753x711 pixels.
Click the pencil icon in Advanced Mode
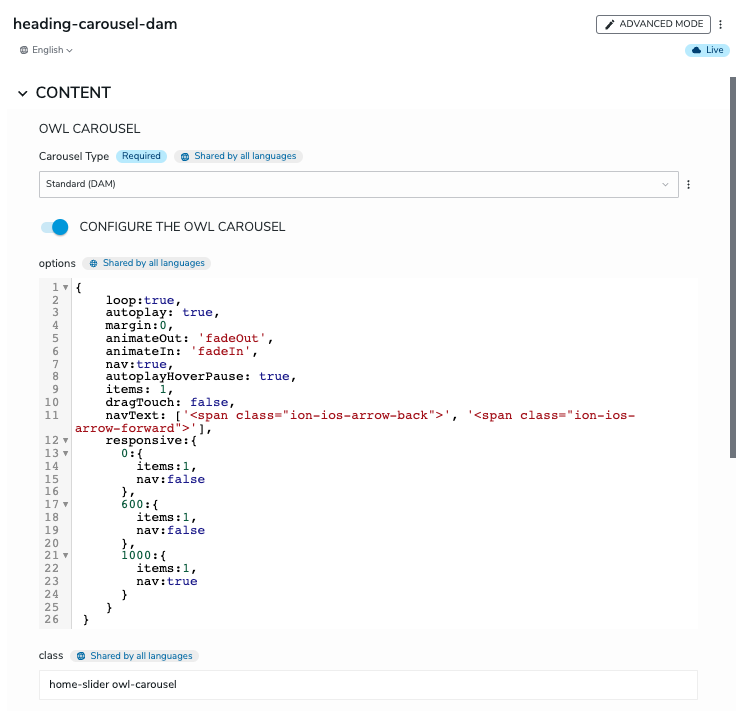[610, 25]
